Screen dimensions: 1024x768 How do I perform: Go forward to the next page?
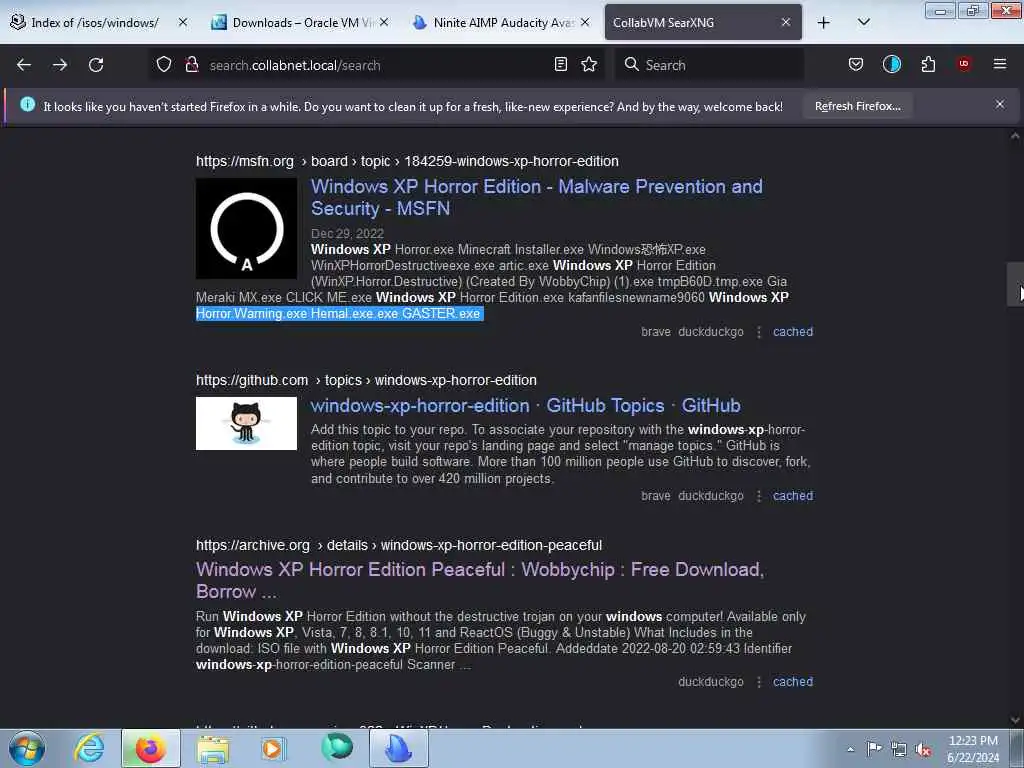point(60,65)
